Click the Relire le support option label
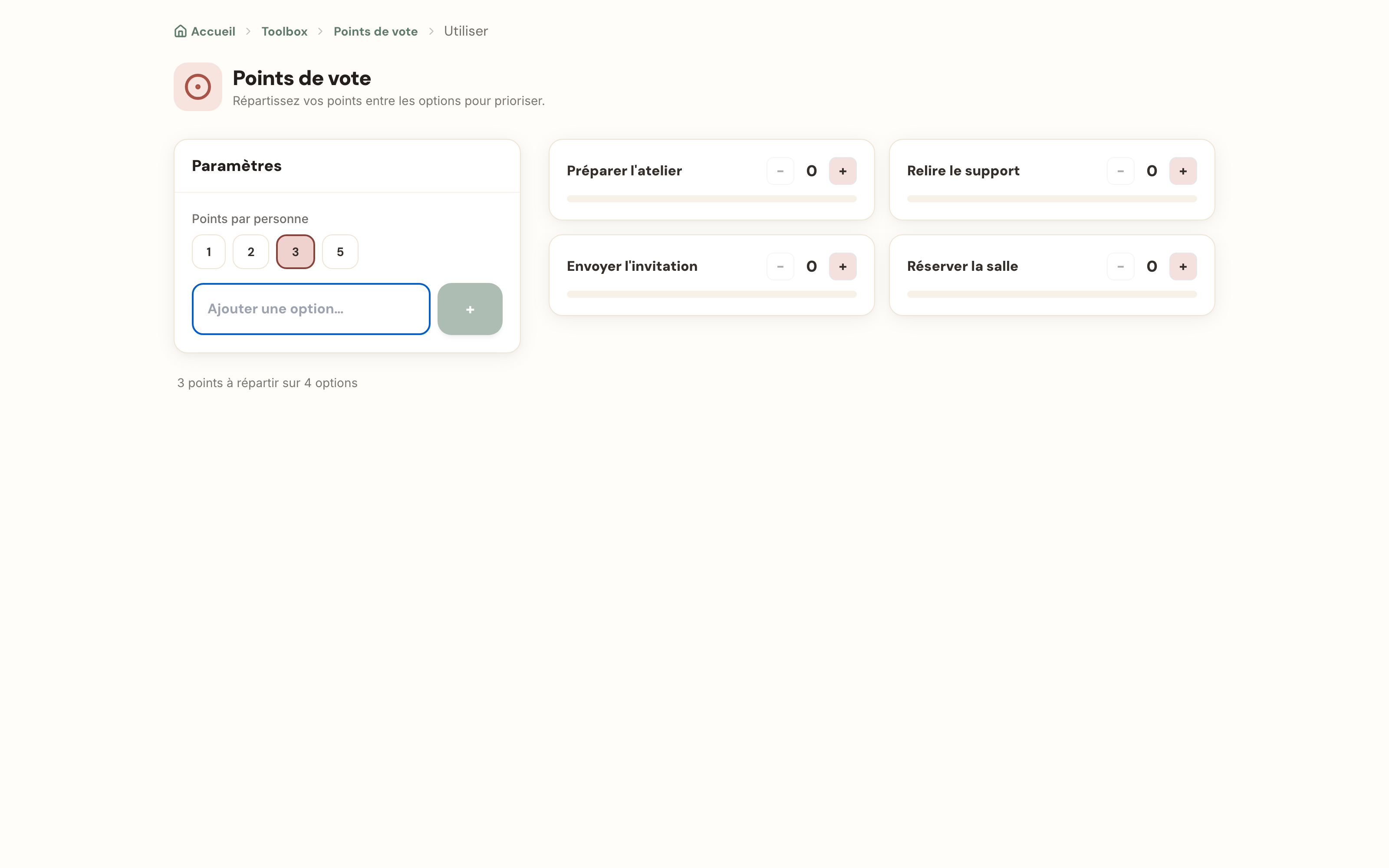Screen dimensions: 1389x868 coord(963,171)
